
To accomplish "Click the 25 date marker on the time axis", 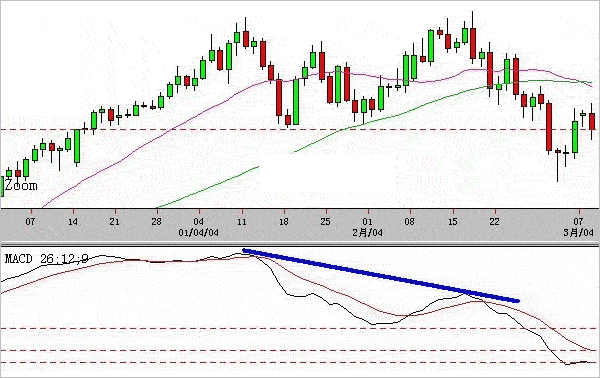I will [x=325, y=222].
